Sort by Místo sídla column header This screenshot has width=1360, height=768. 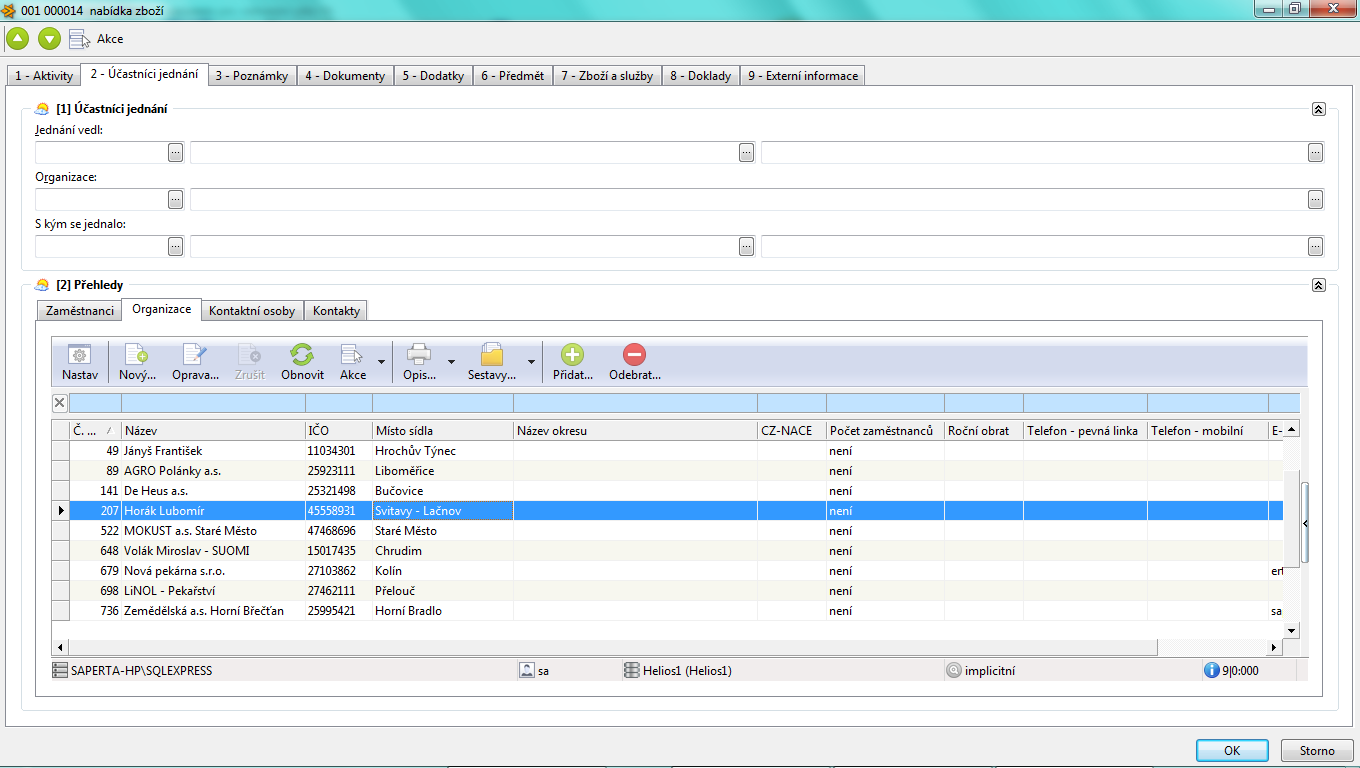point(442,431)
